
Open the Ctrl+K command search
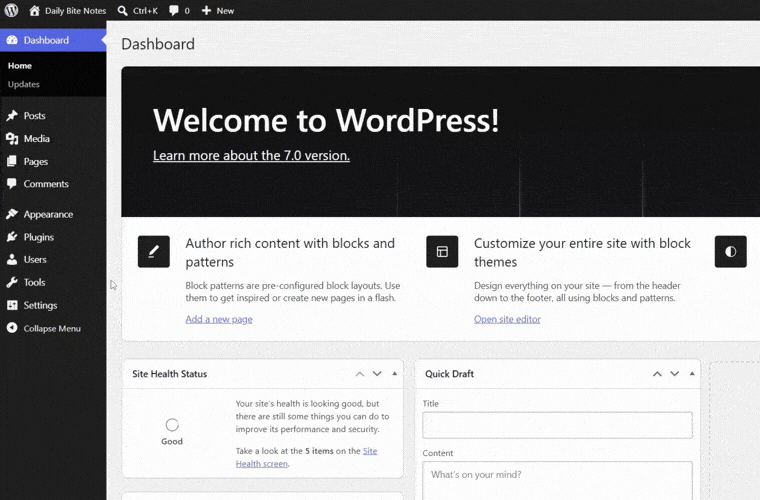(x=138, y=11)
